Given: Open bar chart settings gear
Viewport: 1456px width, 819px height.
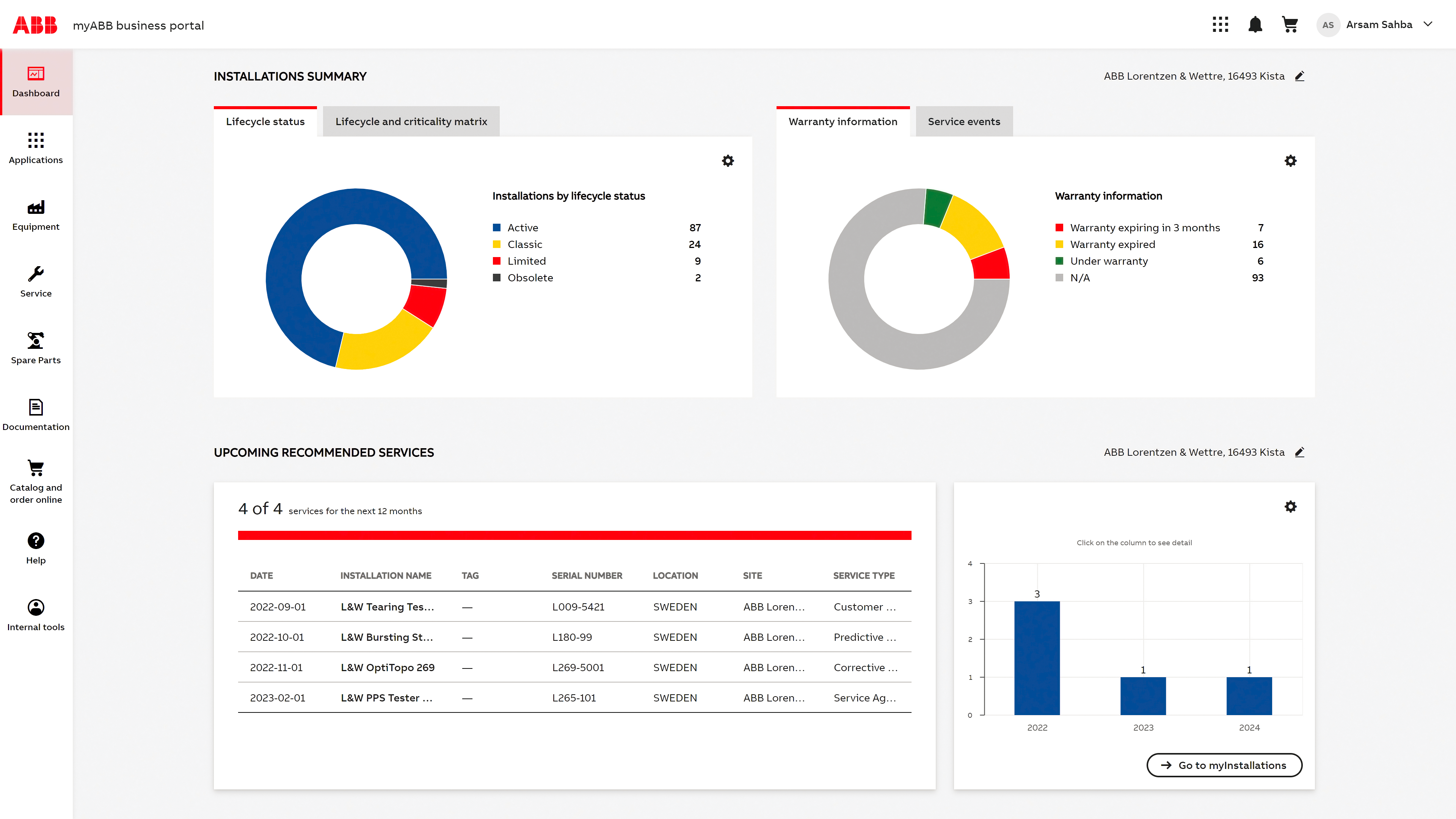Looking at the screenshot, I should coord(1290,507).
